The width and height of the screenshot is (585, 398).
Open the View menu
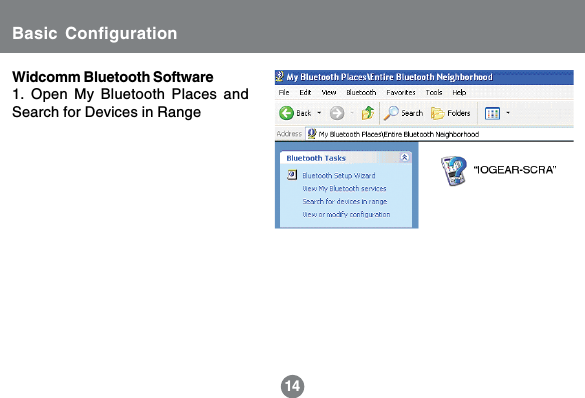coord(329,92)
